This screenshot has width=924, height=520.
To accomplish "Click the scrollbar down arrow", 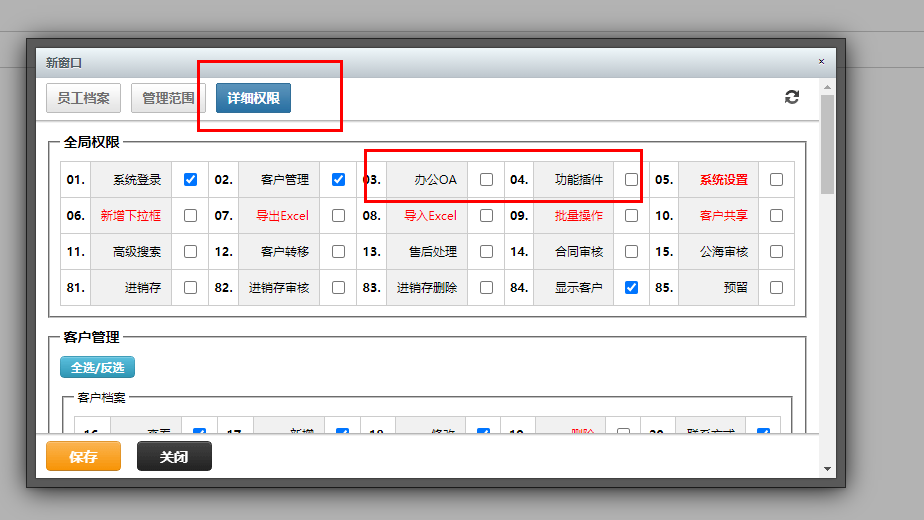I will 827,469.
